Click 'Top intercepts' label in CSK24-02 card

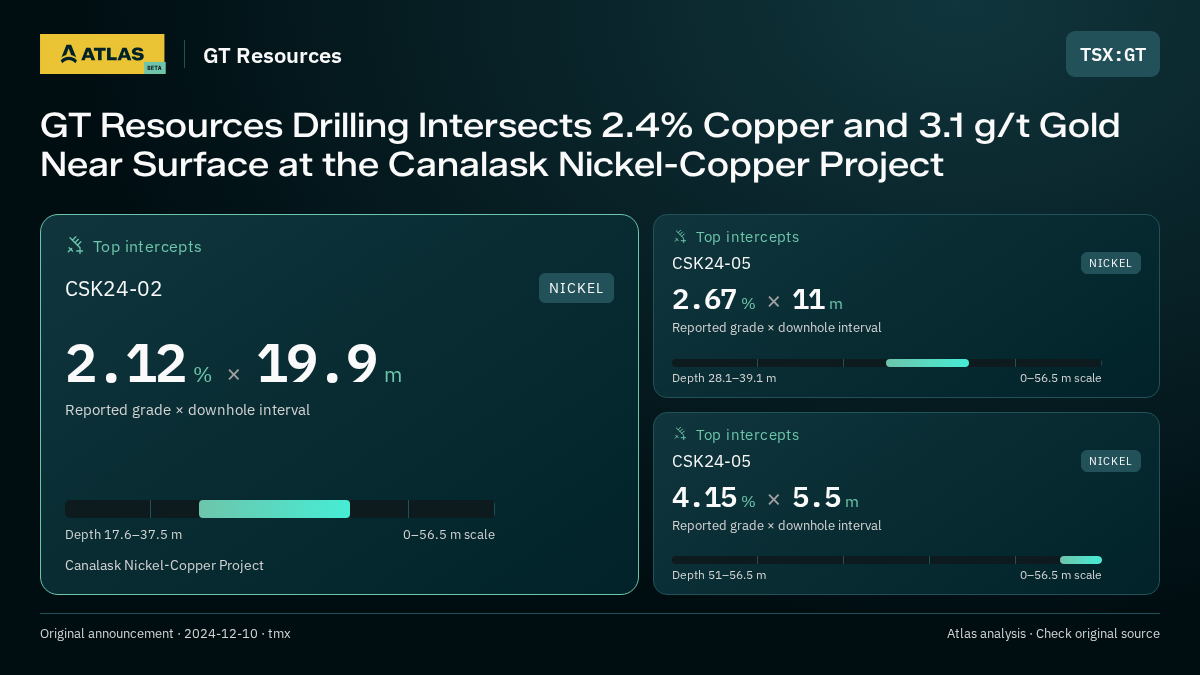click(147, 246)
